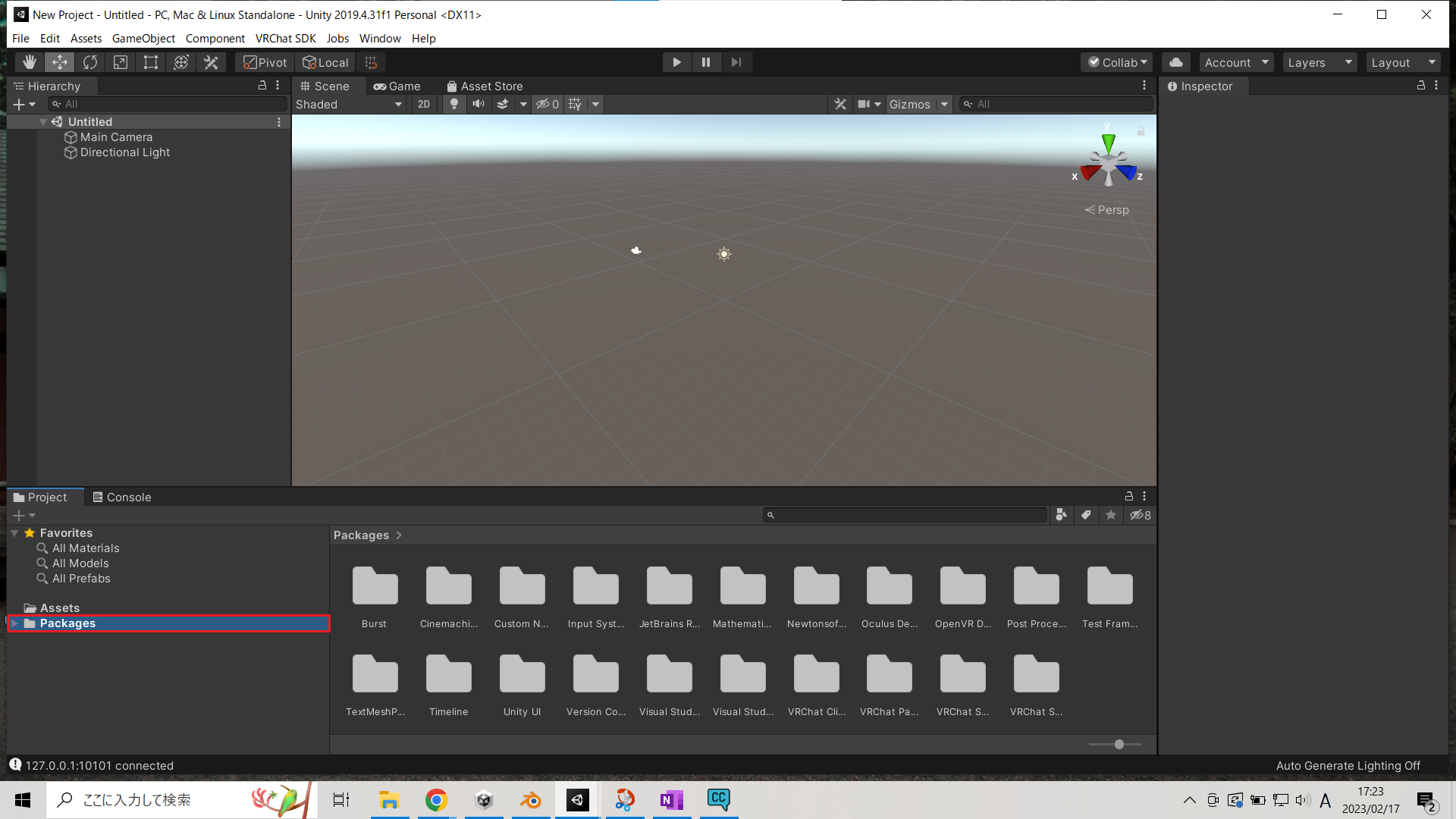Viewport: 1456px width, 819px height.
Task: Open the Layers selector
Action: [1319, 62]
